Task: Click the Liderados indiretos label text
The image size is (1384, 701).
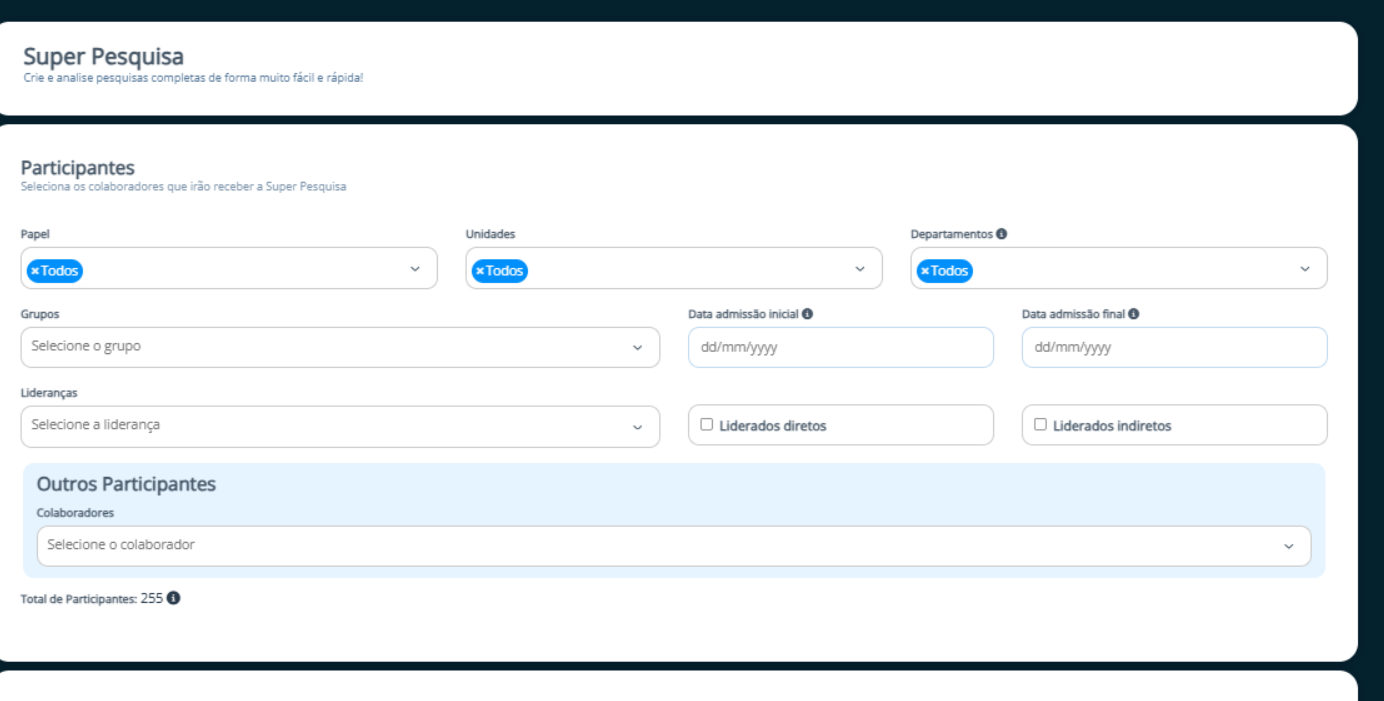Action: pos(1112,426)
